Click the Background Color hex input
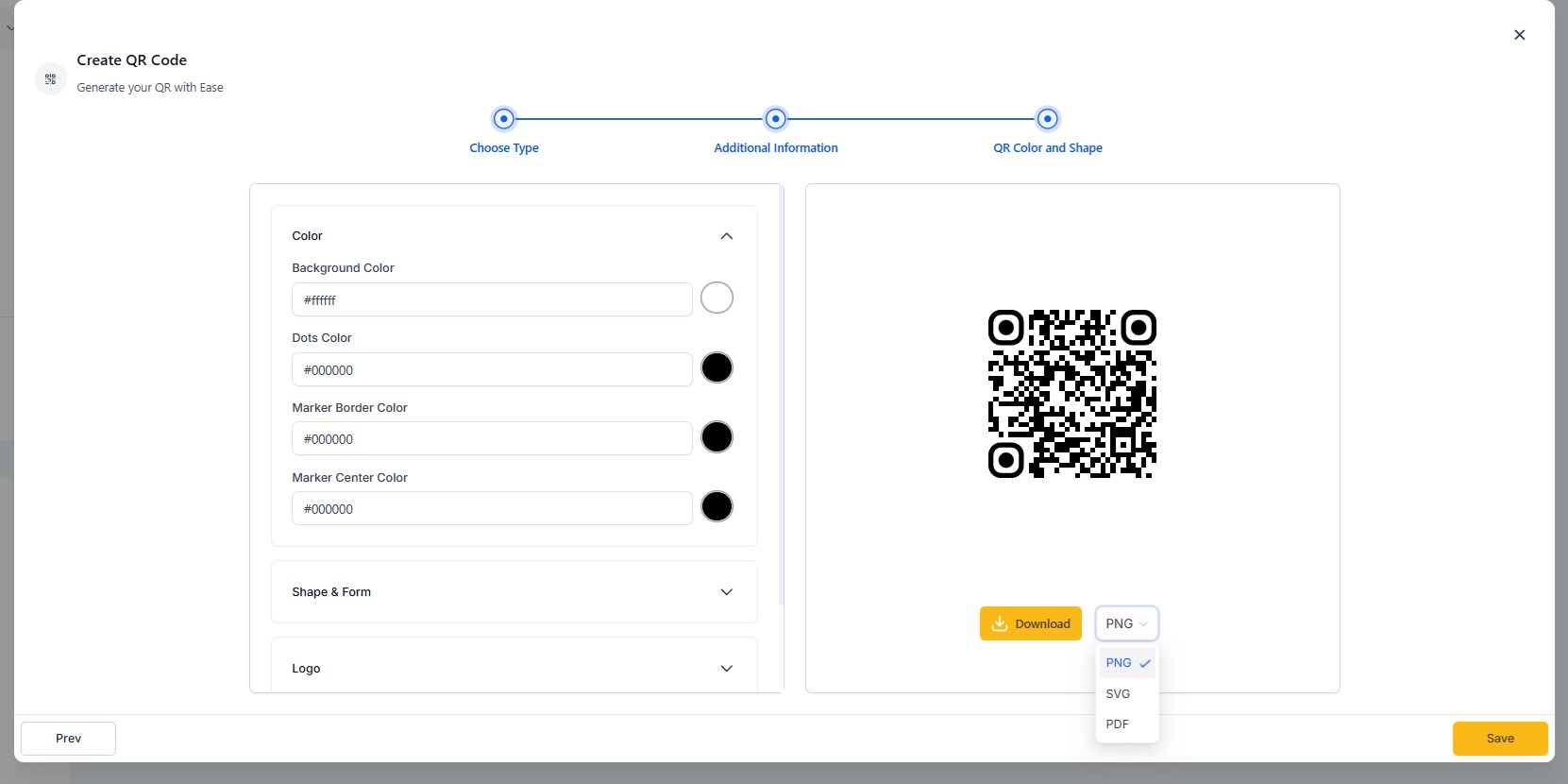The height and width of the screenshot is (784, 1568). pos(492,299)
